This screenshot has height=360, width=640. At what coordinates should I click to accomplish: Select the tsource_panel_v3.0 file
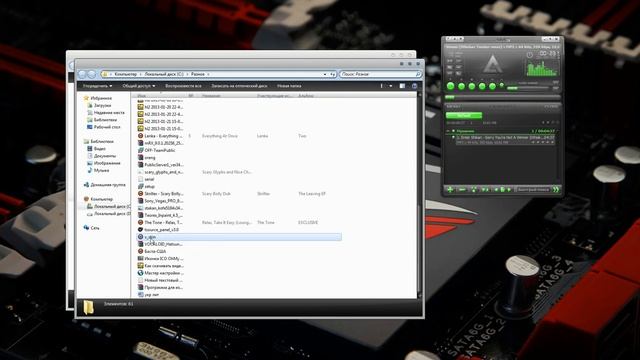[x=158, y=230]
